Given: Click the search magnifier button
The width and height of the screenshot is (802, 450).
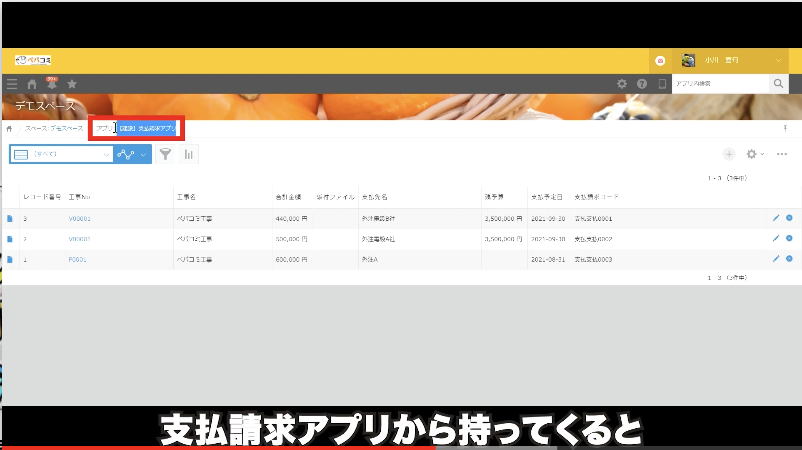Looking at the screenshot, I should [779, 84].
